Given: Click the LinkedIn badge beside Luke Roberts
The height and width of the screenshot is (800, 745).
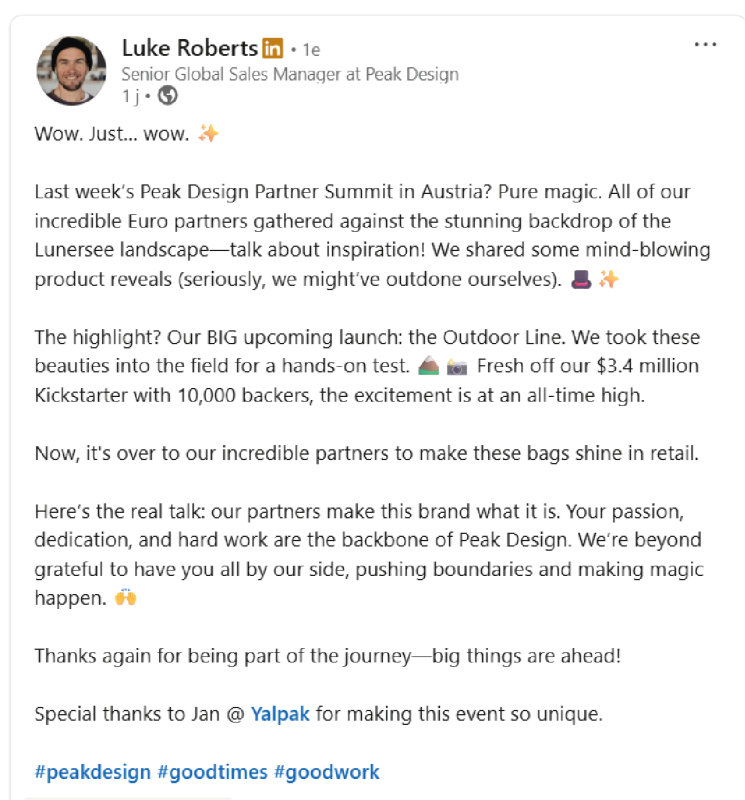Looking at the screenshot, I should pyautogui.click(x=272, y=48).
